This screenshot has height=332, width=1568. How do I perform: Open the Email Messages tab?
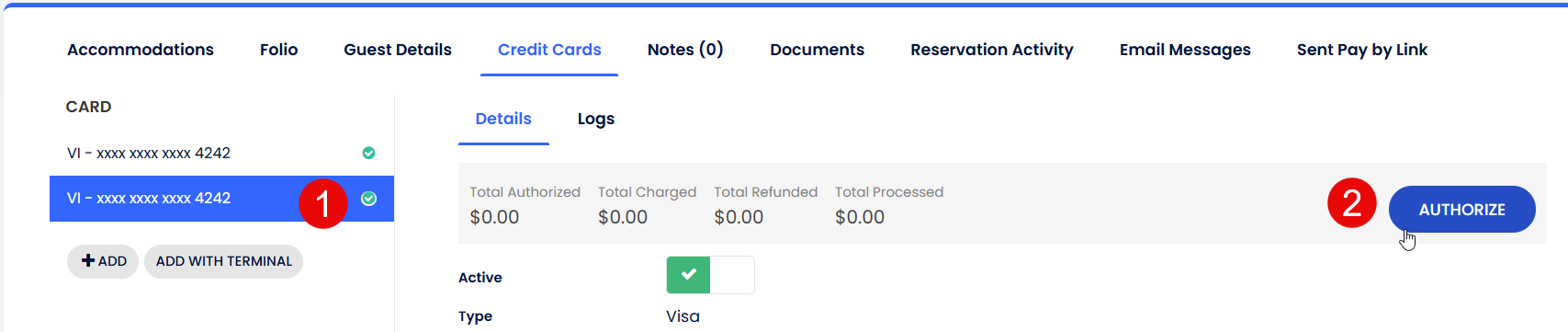[1185, 50]
